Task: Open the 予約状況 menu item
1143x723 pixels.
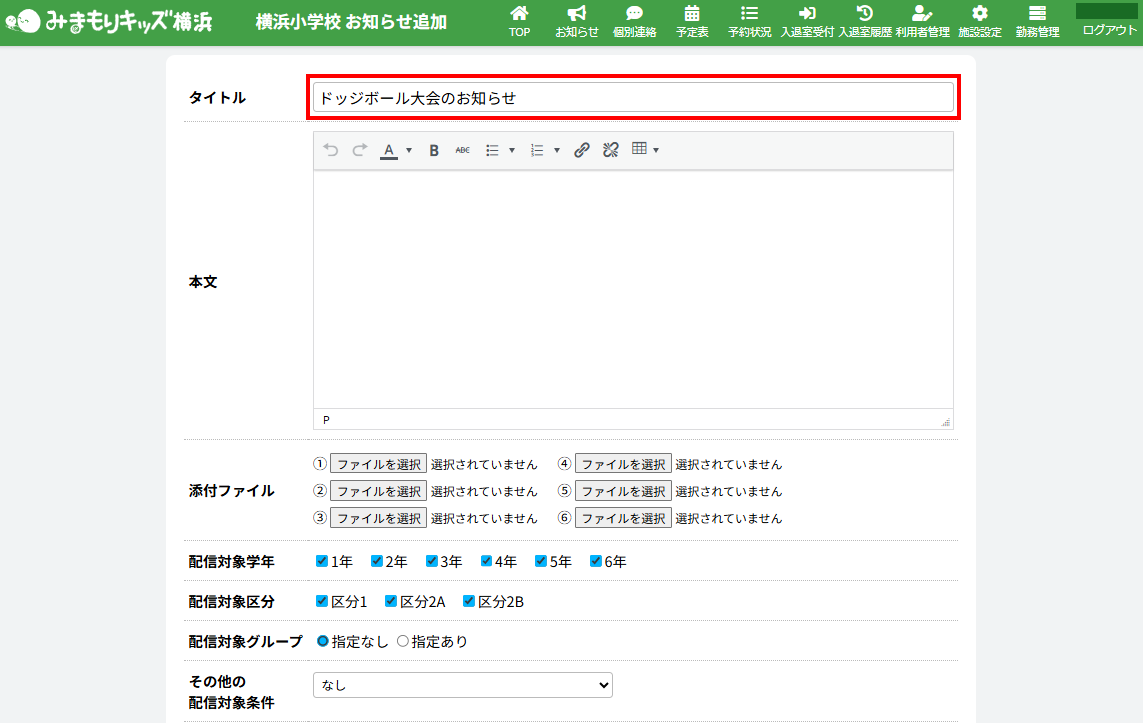Action: [x=749, y=21]
